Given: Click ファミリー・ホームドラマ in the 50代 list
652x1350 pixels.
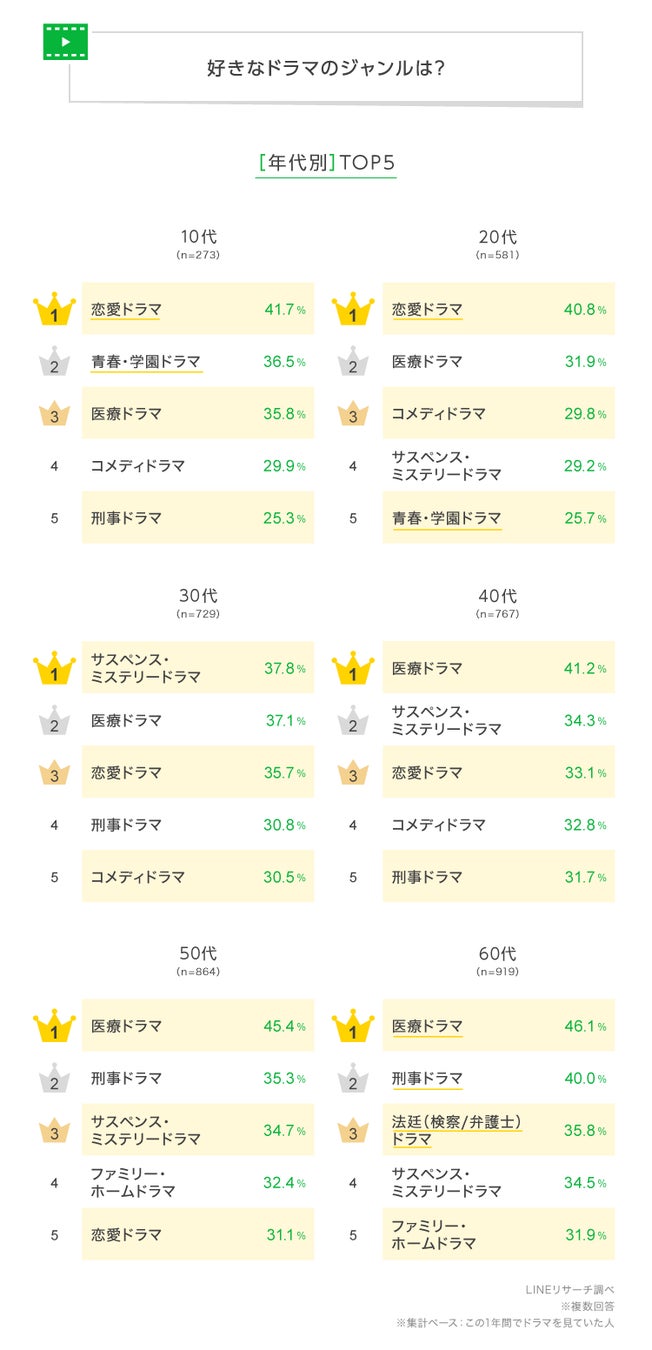Looking at the screenshot, I should pyautogui.click(x=133, y=1183).
